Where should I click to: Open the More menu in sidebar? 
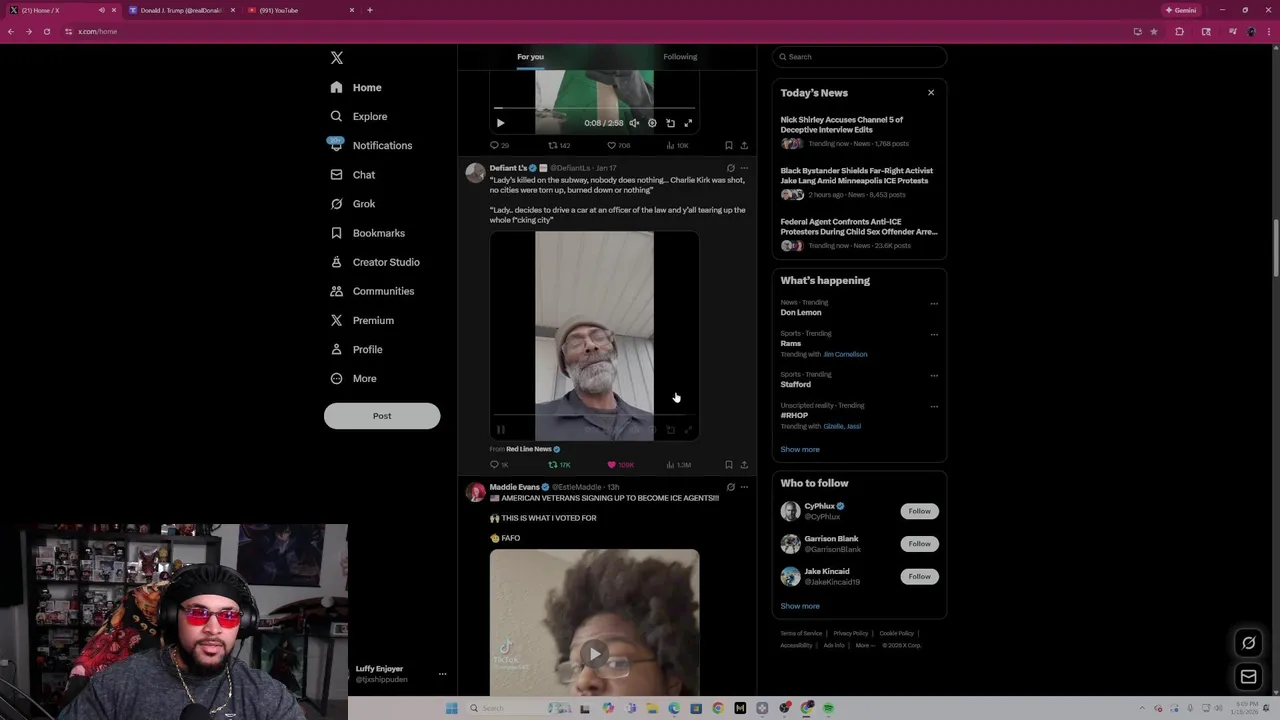coord(353,378)
